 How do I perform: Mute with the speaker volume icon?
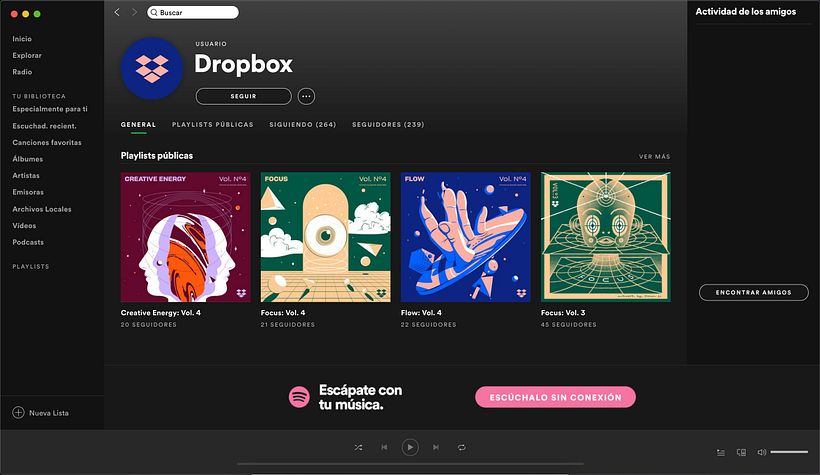(x=761, y=453)
